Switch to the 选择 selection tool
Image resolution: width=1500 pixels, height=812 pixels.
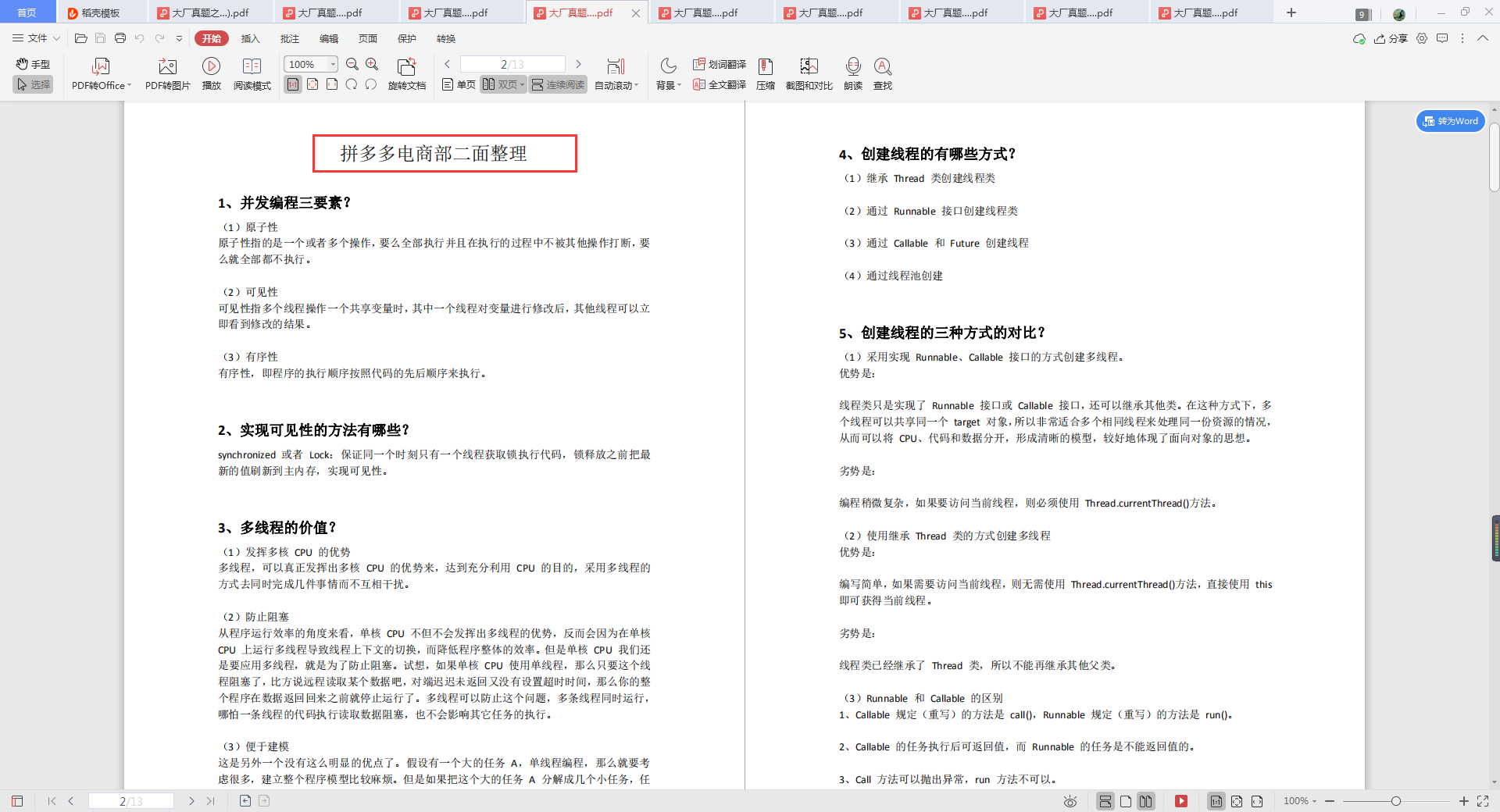pyautogui.click(x=33, y=85)
